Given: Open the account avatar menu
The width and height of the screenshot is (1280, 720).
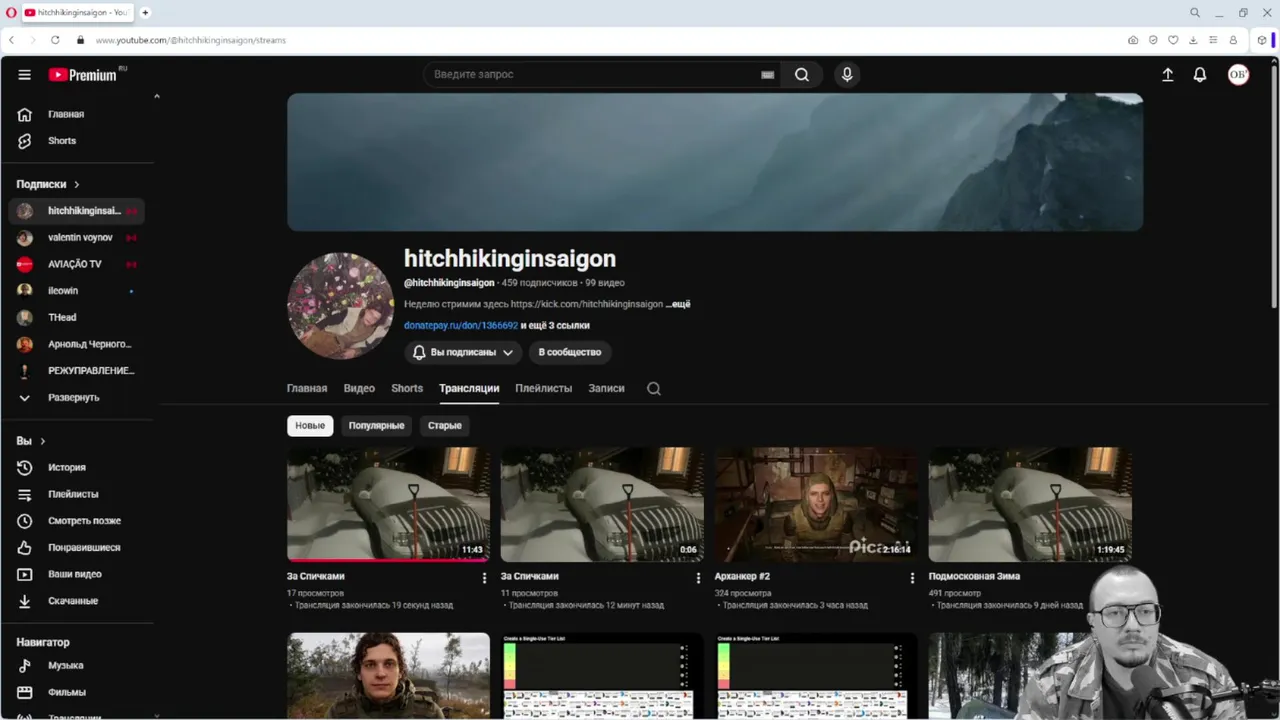Looking at the screenshot, I should 1238,75.
